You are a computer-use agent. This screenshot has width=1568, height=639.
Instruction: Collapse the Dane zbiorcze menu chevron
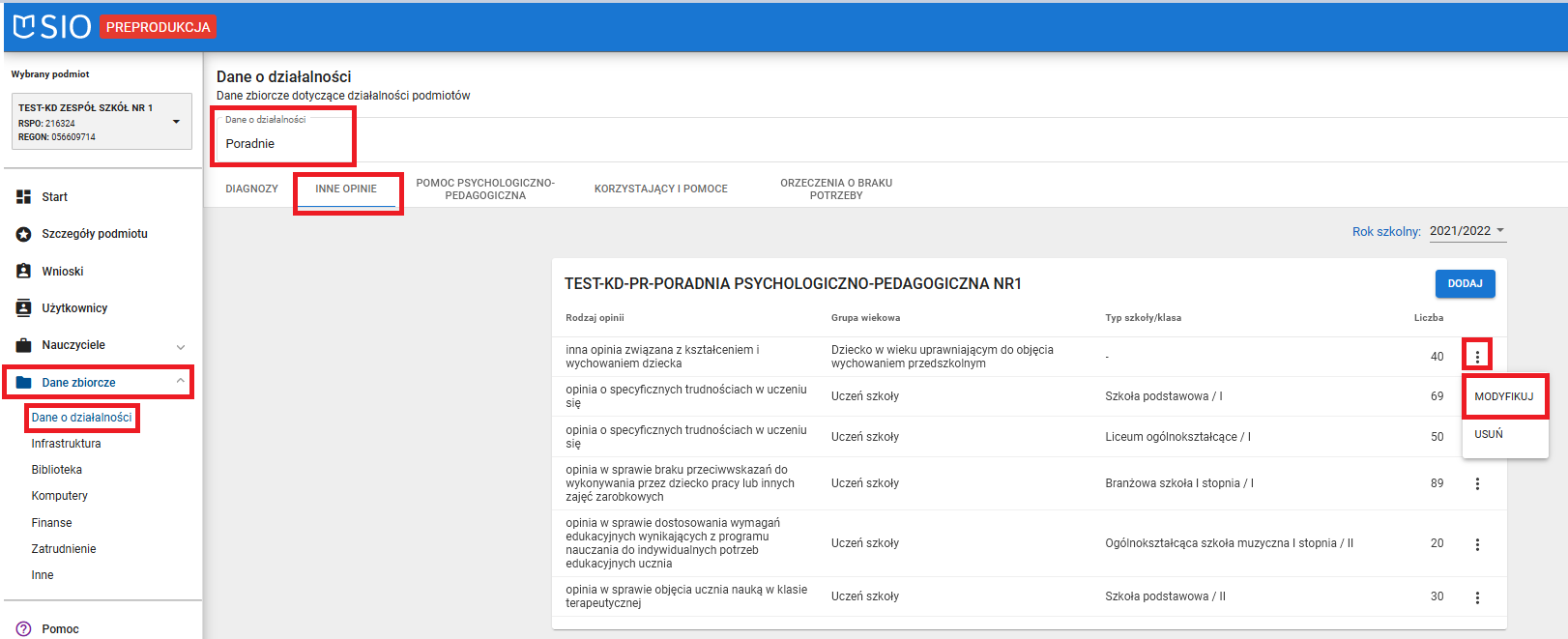pyautogui.click(x=181, y=382)
